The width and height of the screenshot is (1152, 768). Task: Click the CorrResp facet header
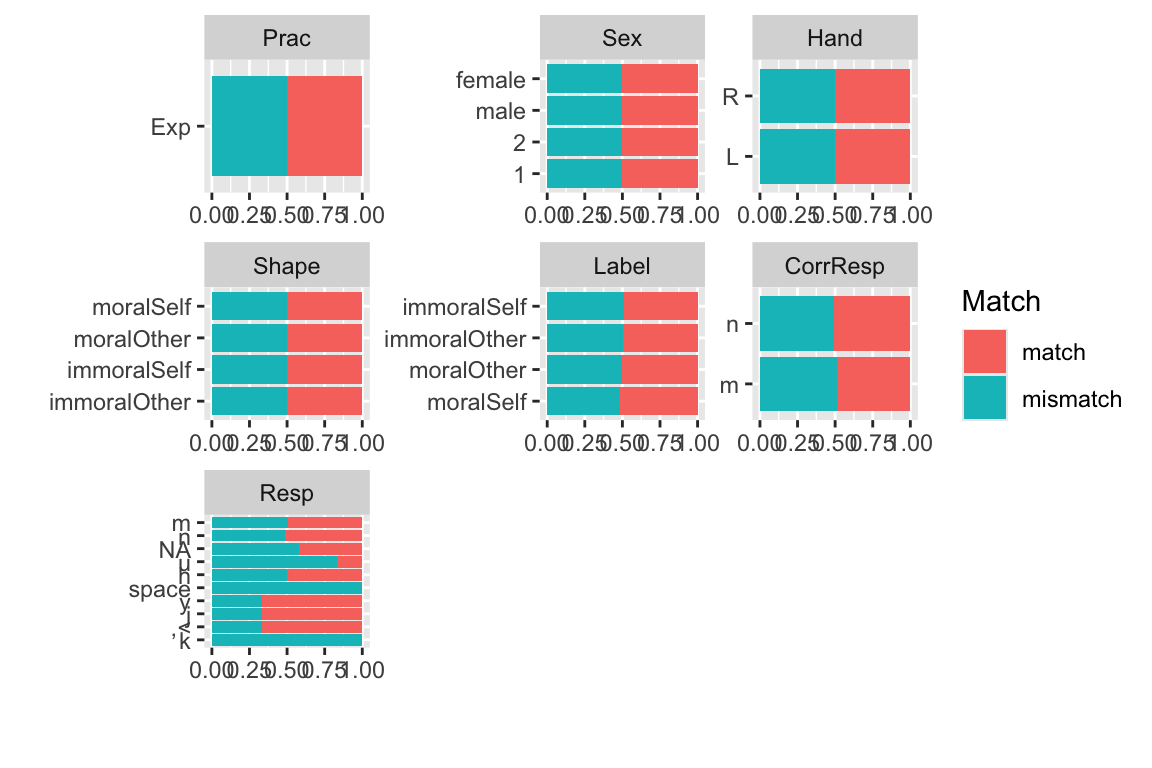pos(835,266)
